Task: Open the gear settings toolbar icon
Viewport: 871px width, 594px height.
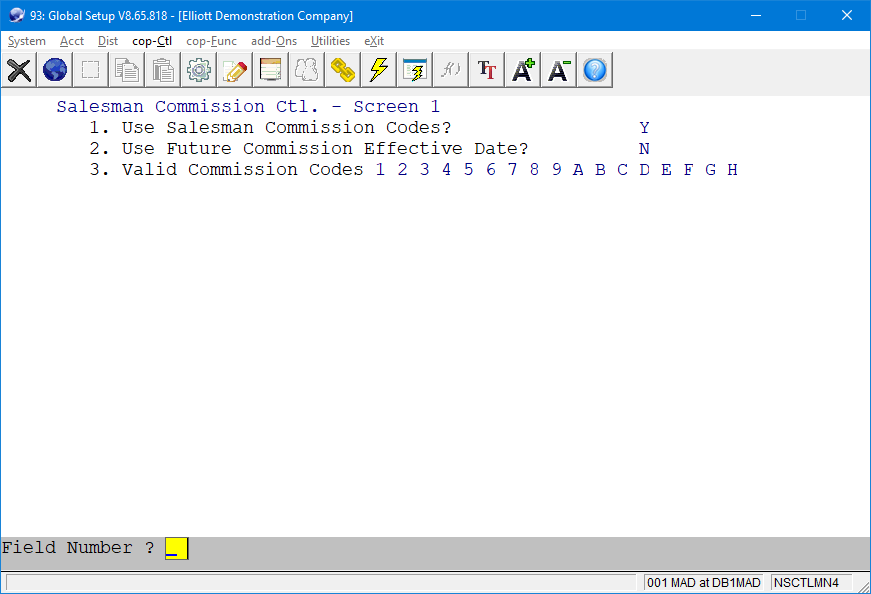Action: (x=199, y=70)
